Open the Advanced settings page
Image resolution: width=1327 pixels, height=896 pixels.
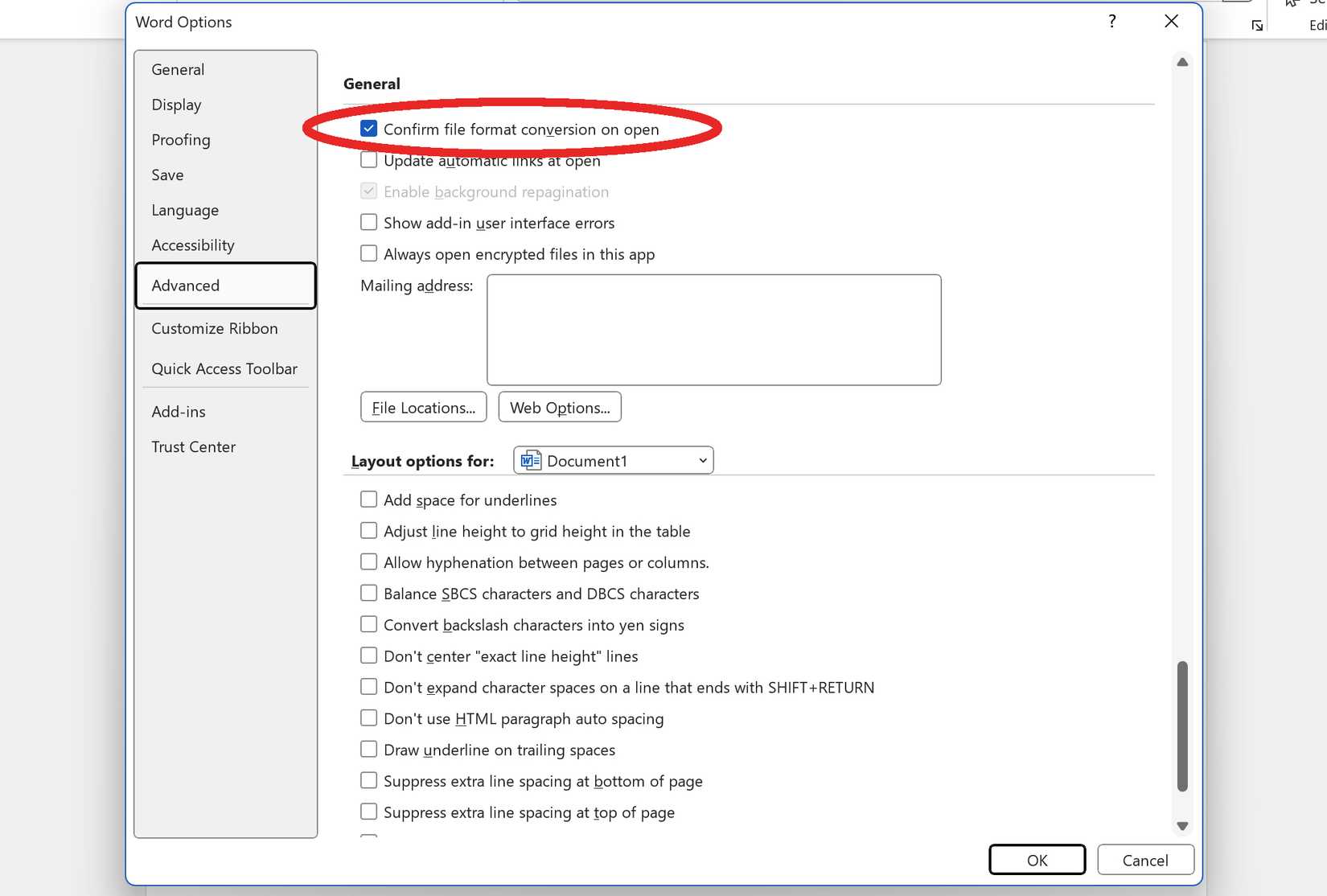(185, 285)
